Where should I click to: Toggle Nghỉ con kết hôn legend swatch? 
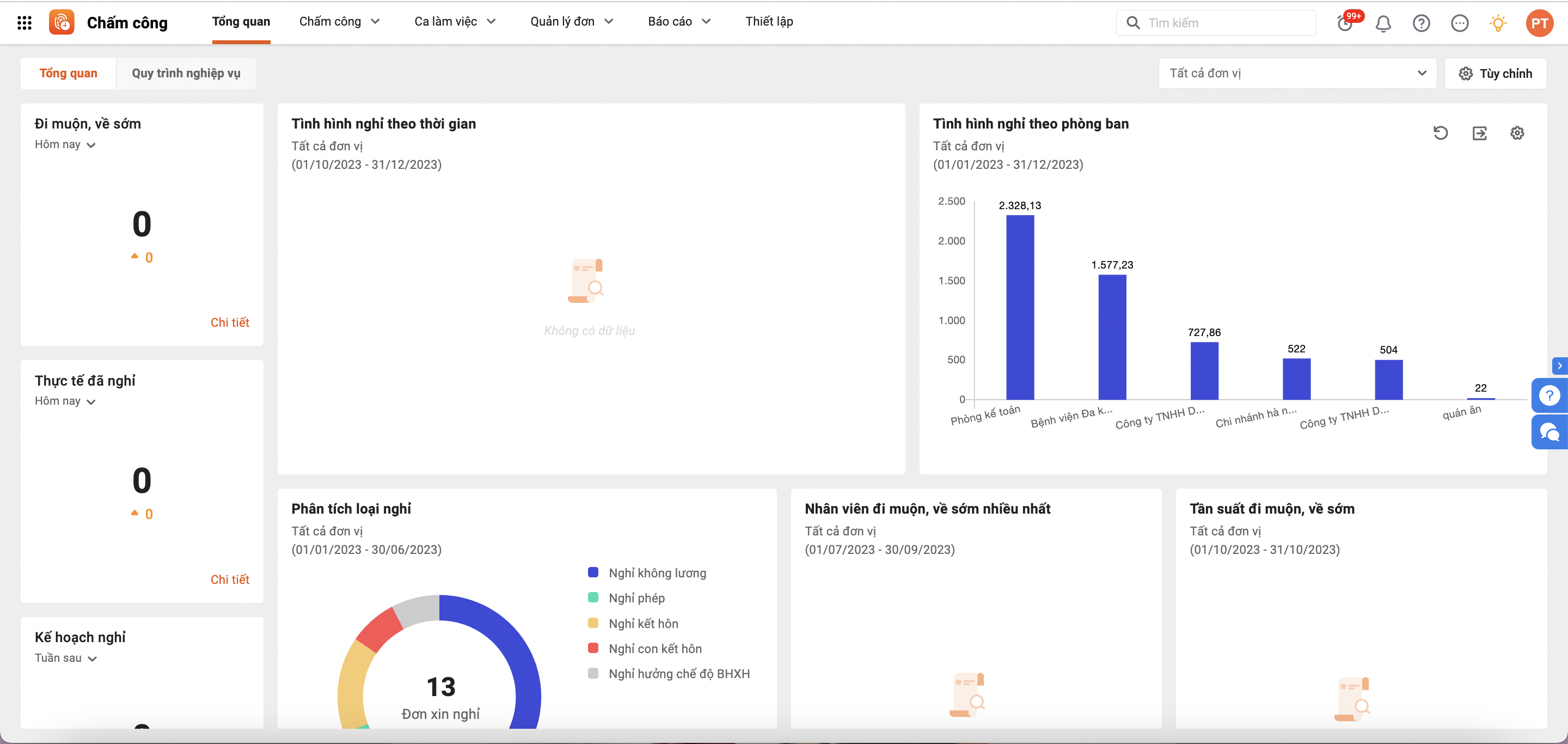coord(593,648)
